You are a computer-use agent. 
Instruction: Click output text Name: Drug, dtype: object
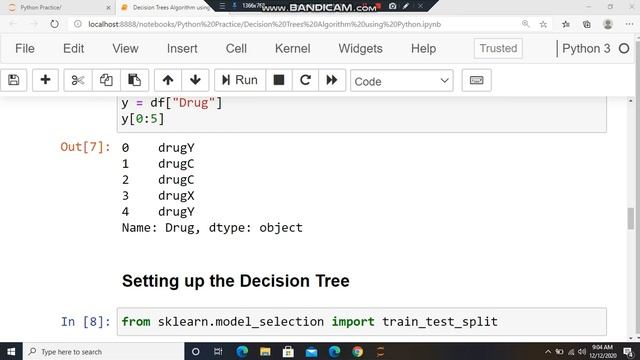[212, 228]
